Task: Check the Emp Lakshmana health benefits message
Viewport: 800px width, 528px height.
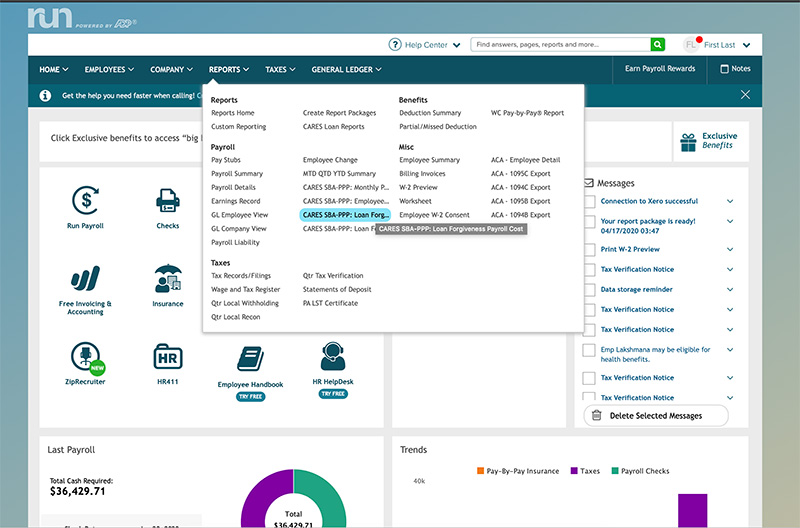Action: (589, 350)
